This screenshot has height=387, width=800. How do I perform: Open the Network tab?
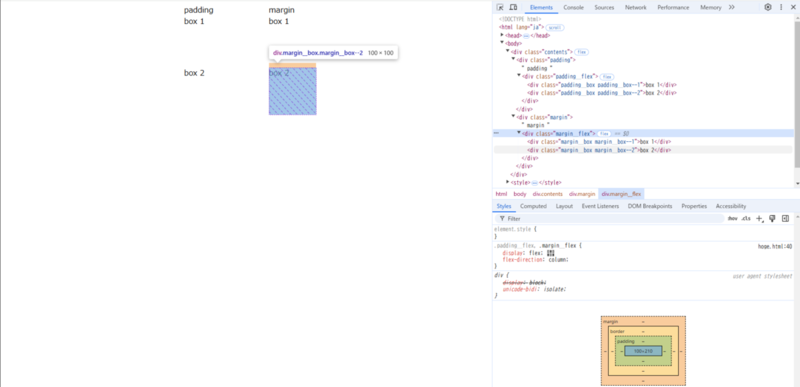pos(636,7)
